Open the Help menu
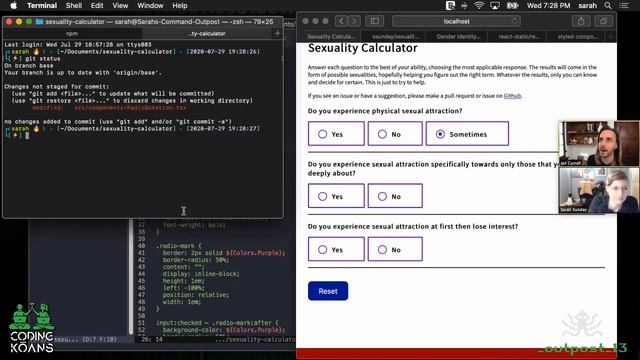Screen dimensions: 640x360 point(180,5)
